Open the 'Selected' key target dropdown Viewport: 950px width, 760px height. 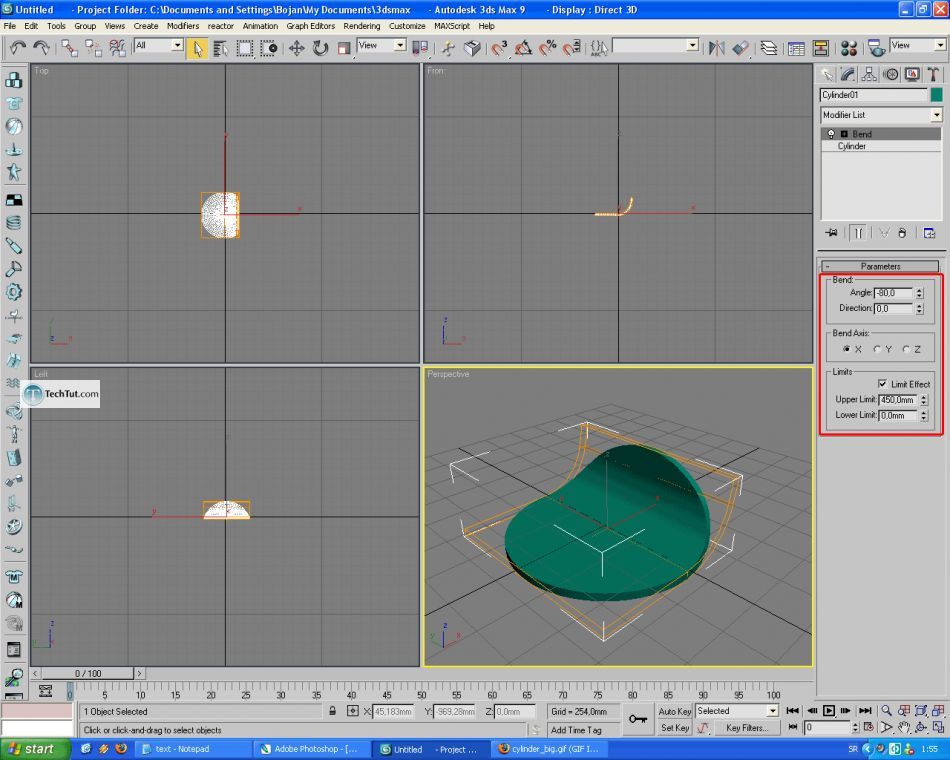[772, 710]
